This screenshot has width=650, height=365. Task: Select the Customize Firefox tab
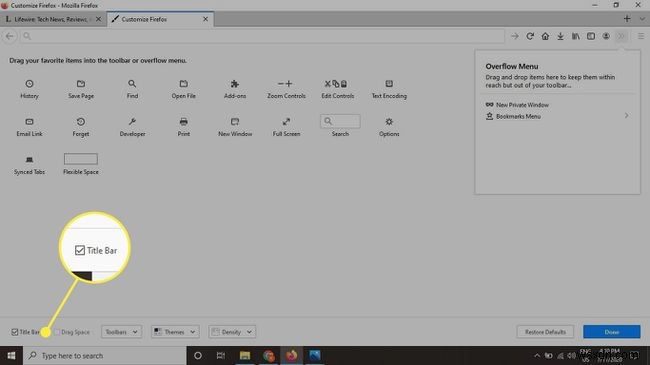click(160, 19)
